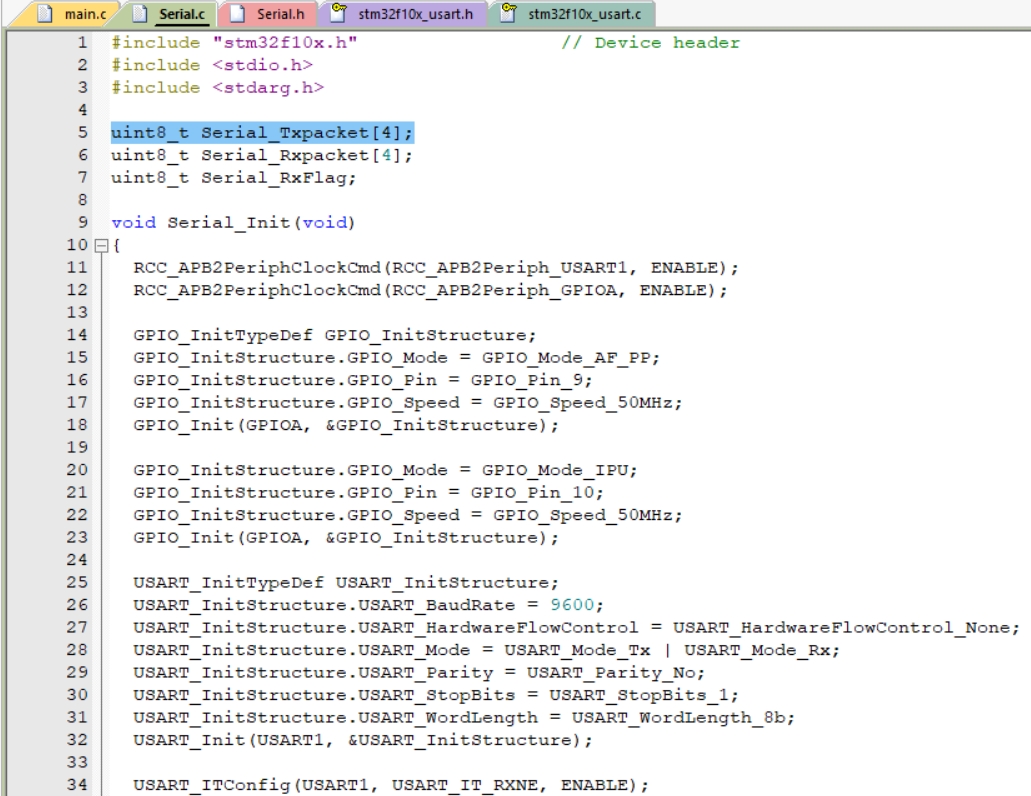Click line number 34 in gutter

click(76, 785)
